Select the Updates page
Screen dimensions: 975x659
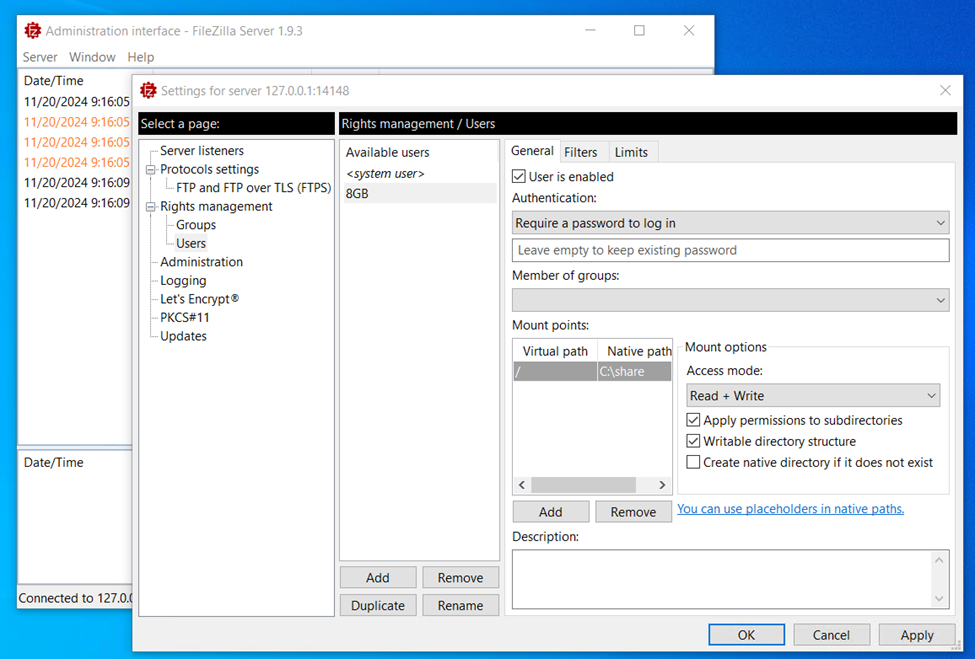(x=183, y=336)
